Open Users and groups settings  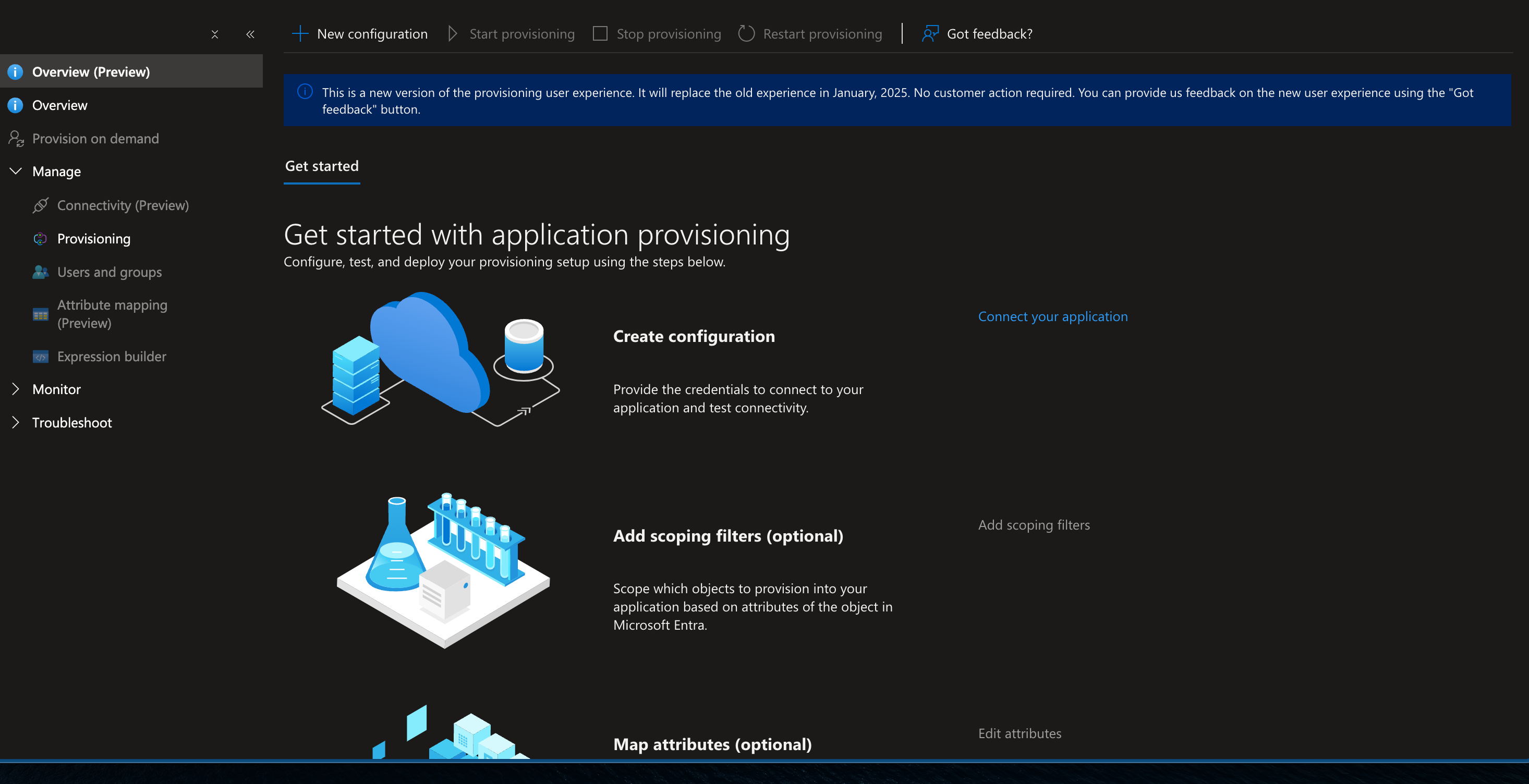pyautogui.click(x=109, y=272)
